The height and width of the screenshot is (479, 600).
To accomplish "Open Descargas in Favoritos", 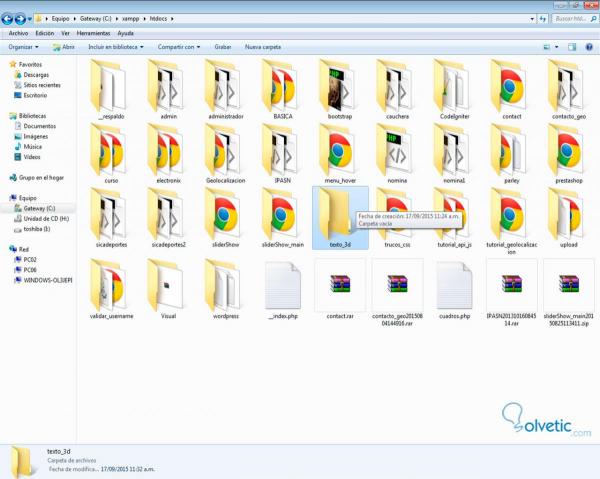I will [36, 75].
